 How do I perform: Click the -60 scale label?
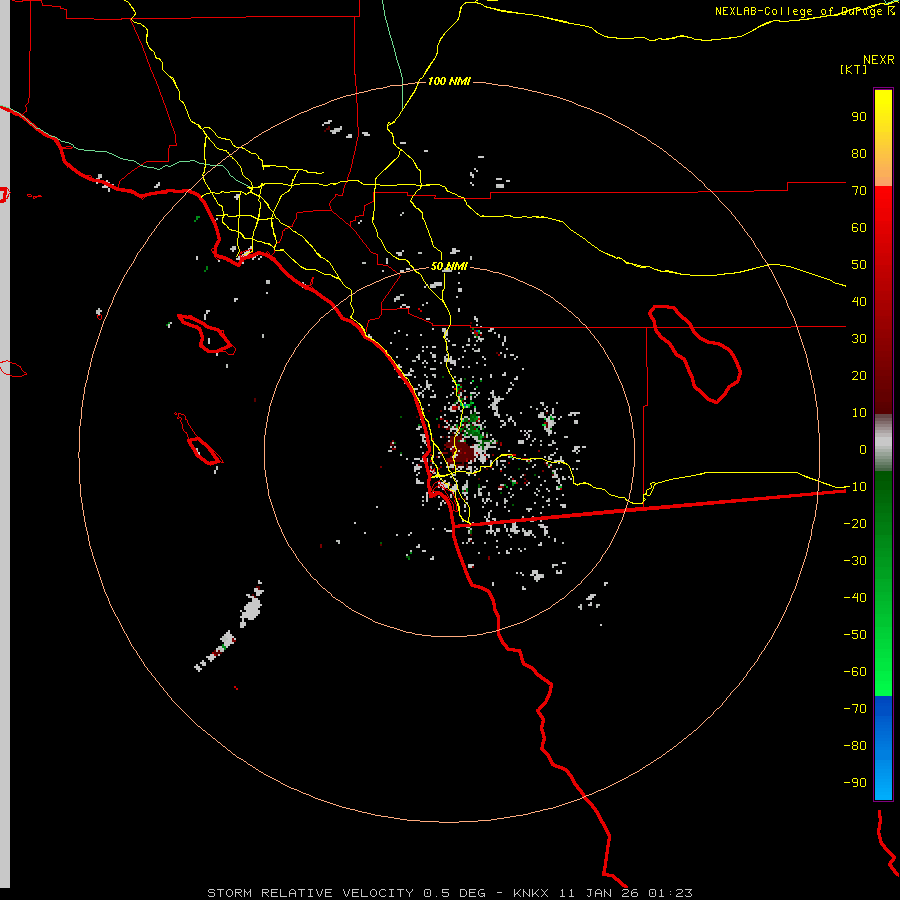(855, 672)
